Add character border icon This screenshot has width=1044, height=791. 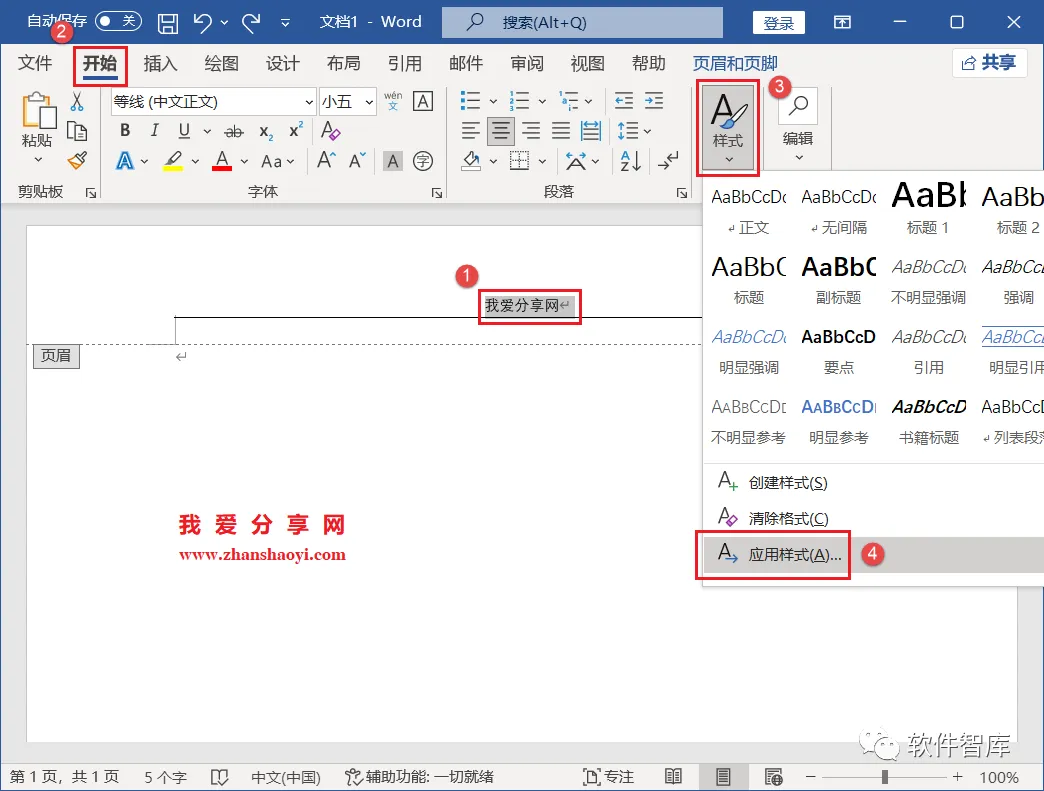pyautogui.click(x=423, y=101)
